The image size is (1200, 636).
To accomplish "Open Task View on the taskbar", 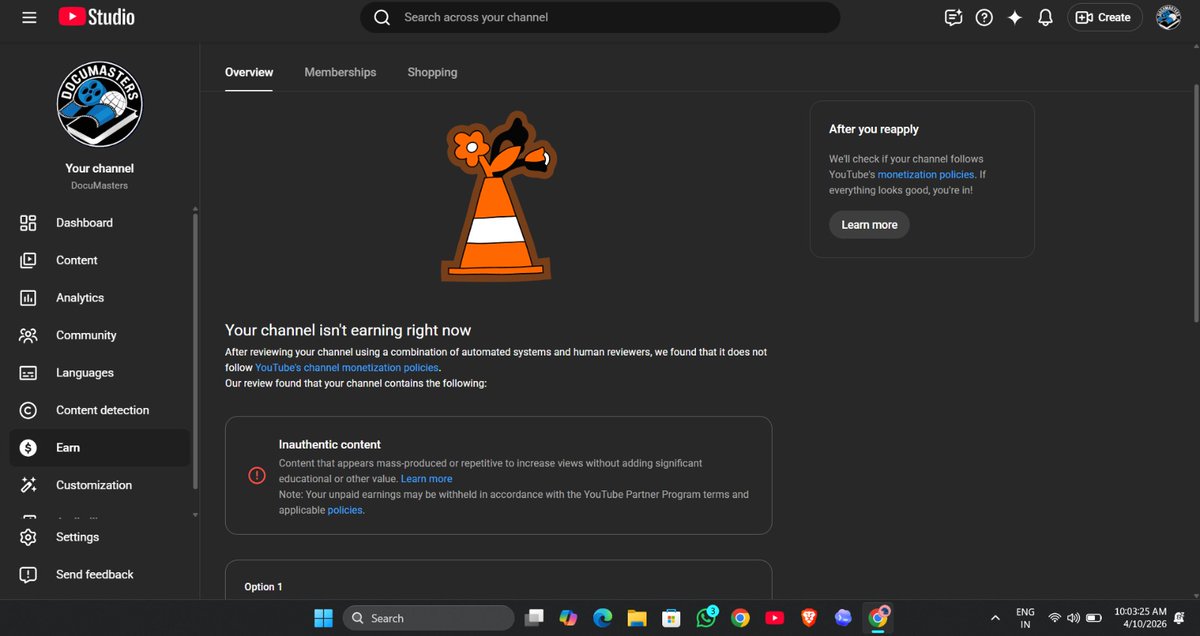I will pos(536,618).
